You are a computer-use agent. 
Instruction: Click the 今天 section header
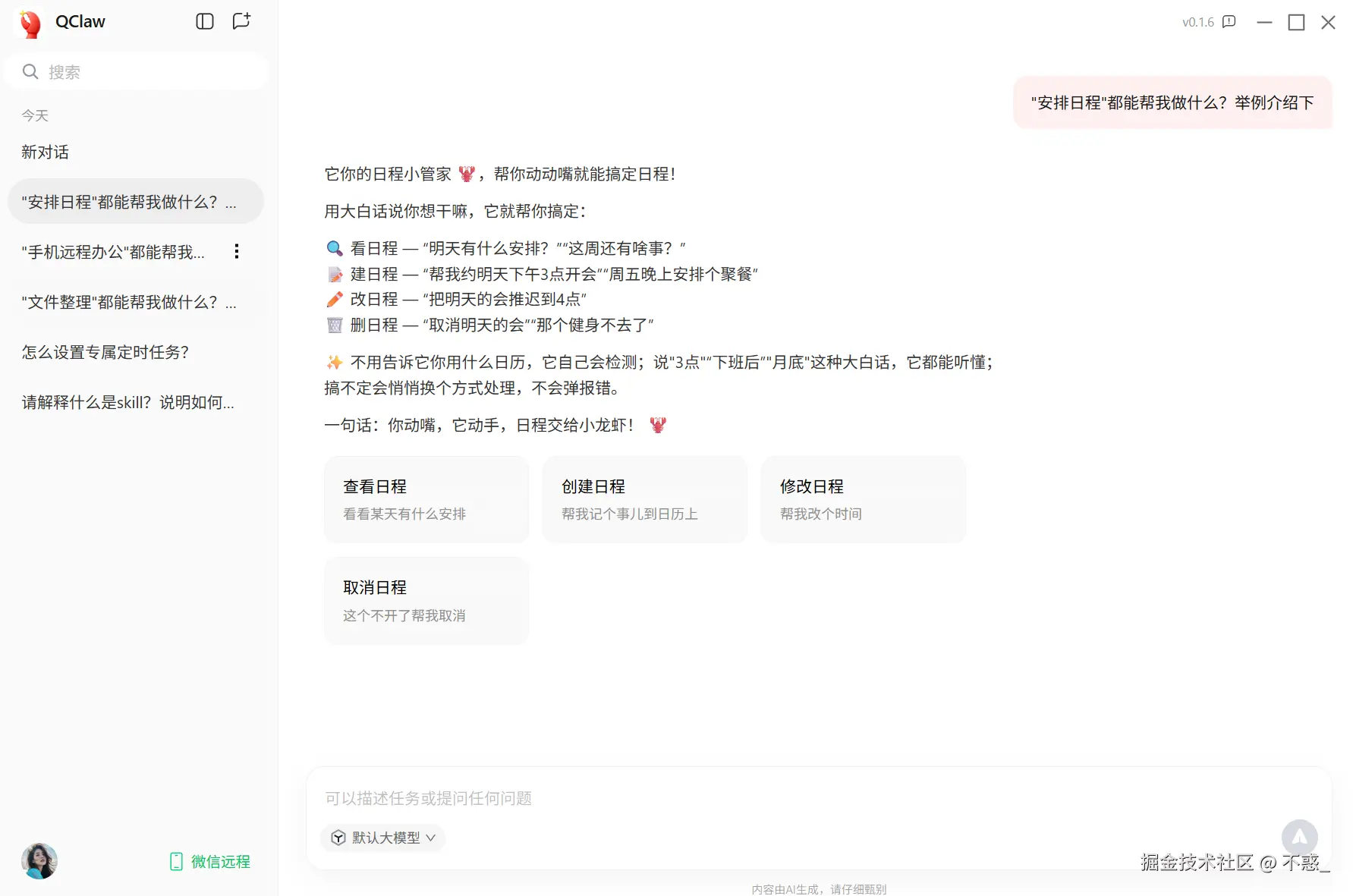tap(35, 115)
